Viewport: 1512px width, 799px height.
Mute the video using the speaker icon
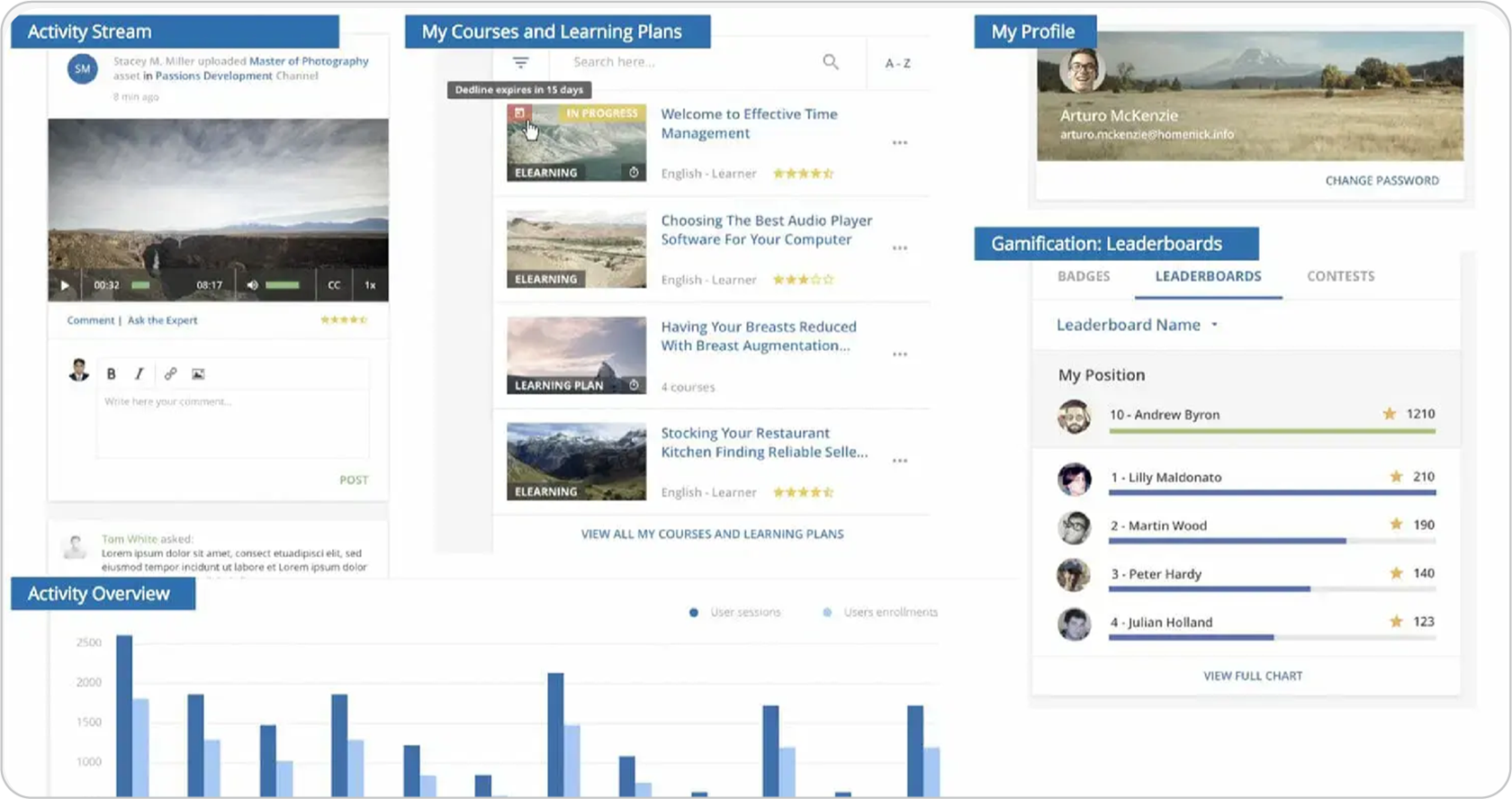(253, 285)
